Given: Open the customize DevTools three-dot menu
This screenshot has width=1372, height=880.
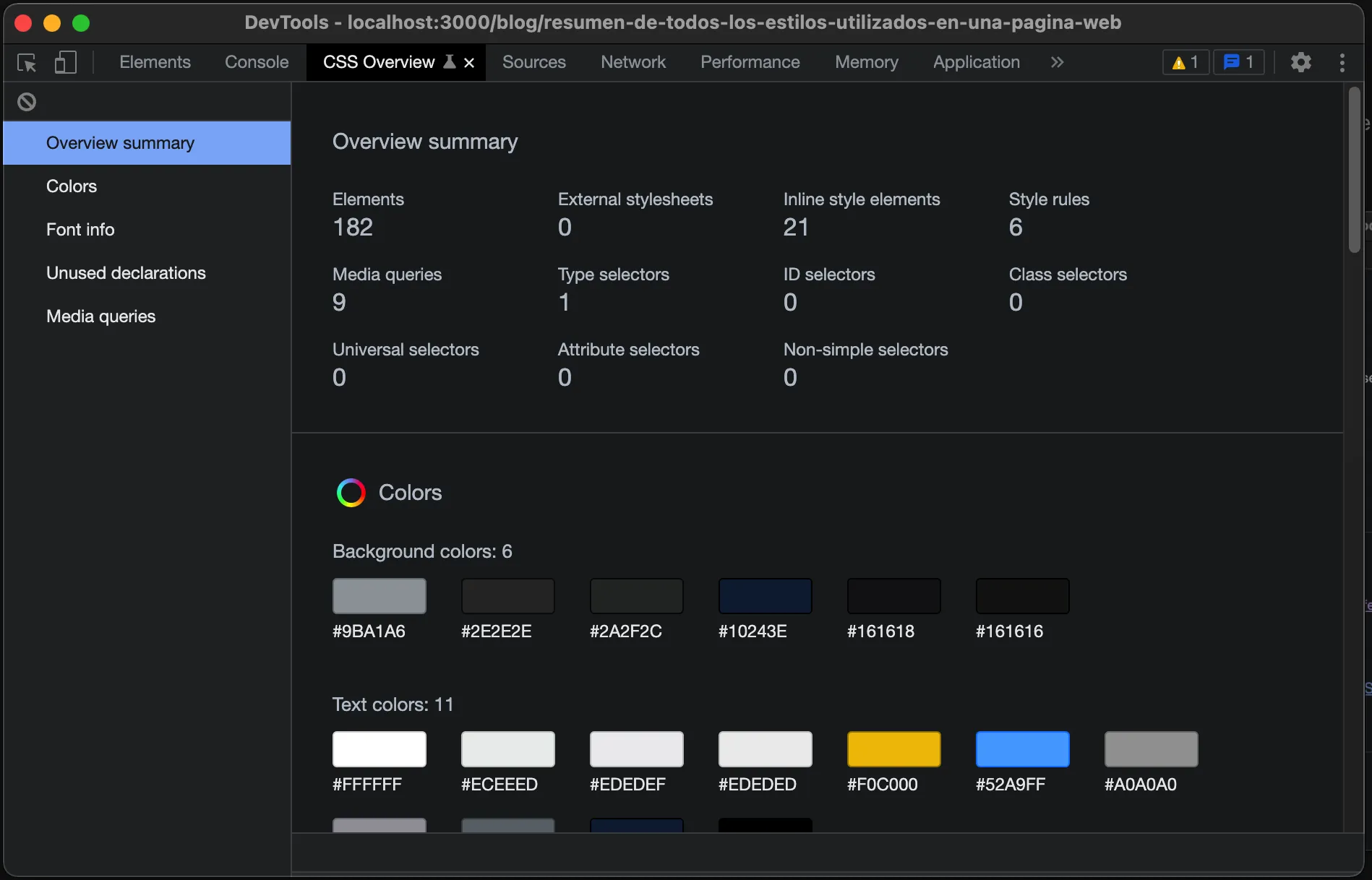Looking at the screenshot, I should pyautogui.click(x=1342, y=62).
